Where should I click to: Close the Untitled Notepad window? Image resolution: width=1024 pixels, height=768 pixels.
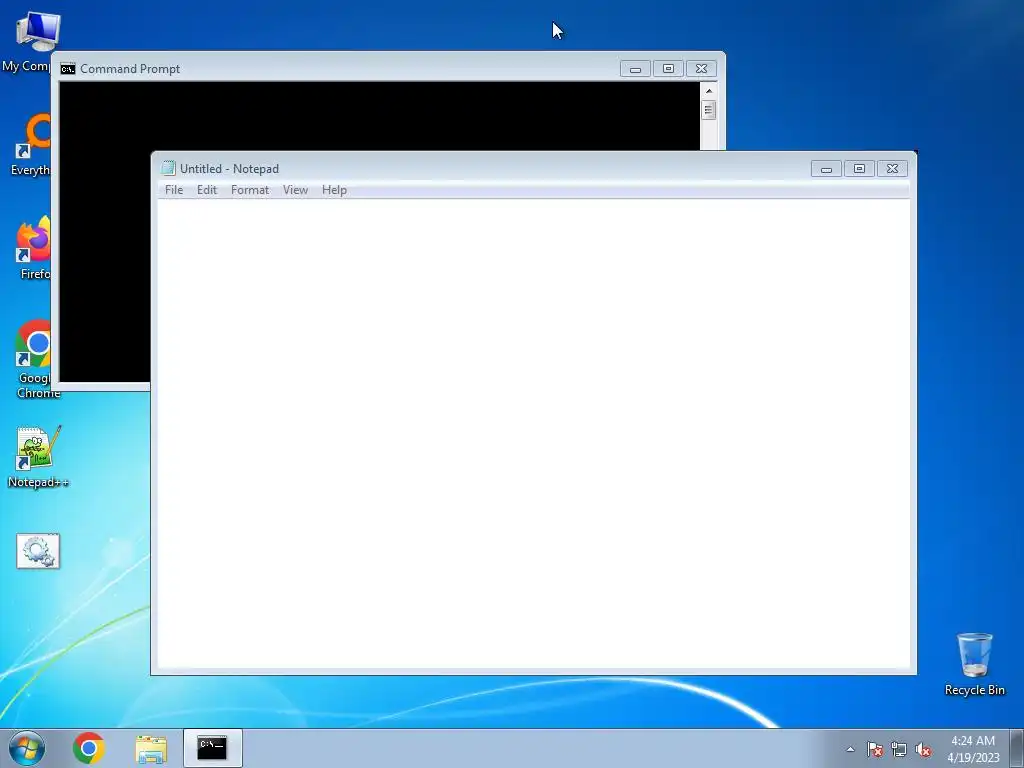click(x=892, y=169)
